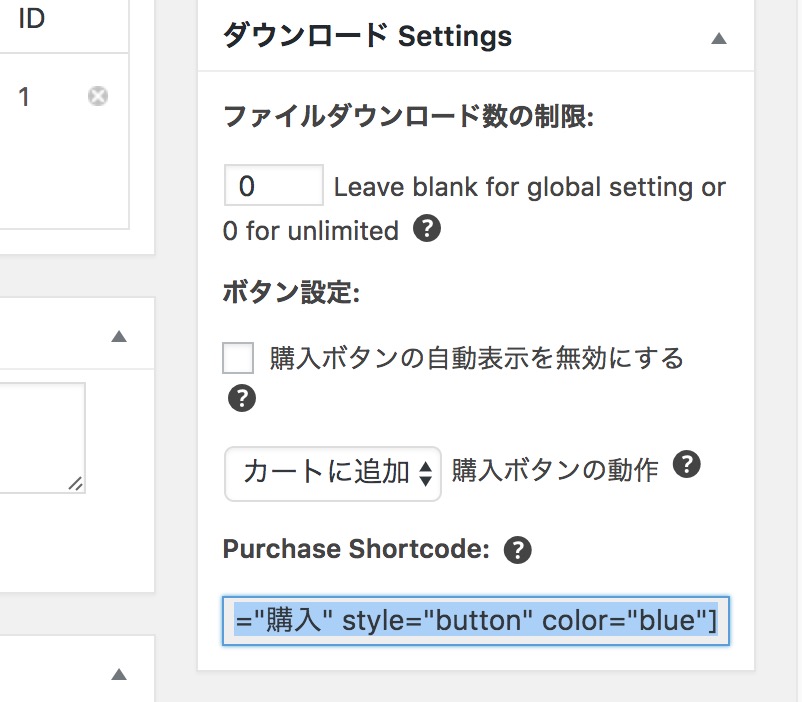This screenshot has height=702, width=802.
Task: Click the file ID value 1
Action: click(24, 97)
